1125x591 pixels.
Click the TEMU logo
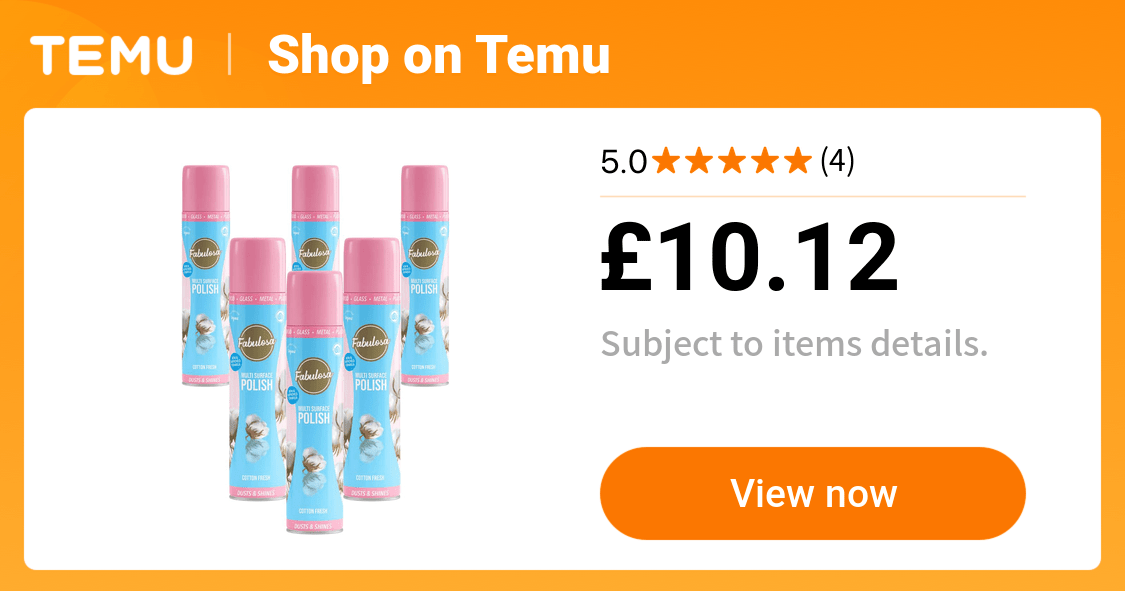point(111,55)
